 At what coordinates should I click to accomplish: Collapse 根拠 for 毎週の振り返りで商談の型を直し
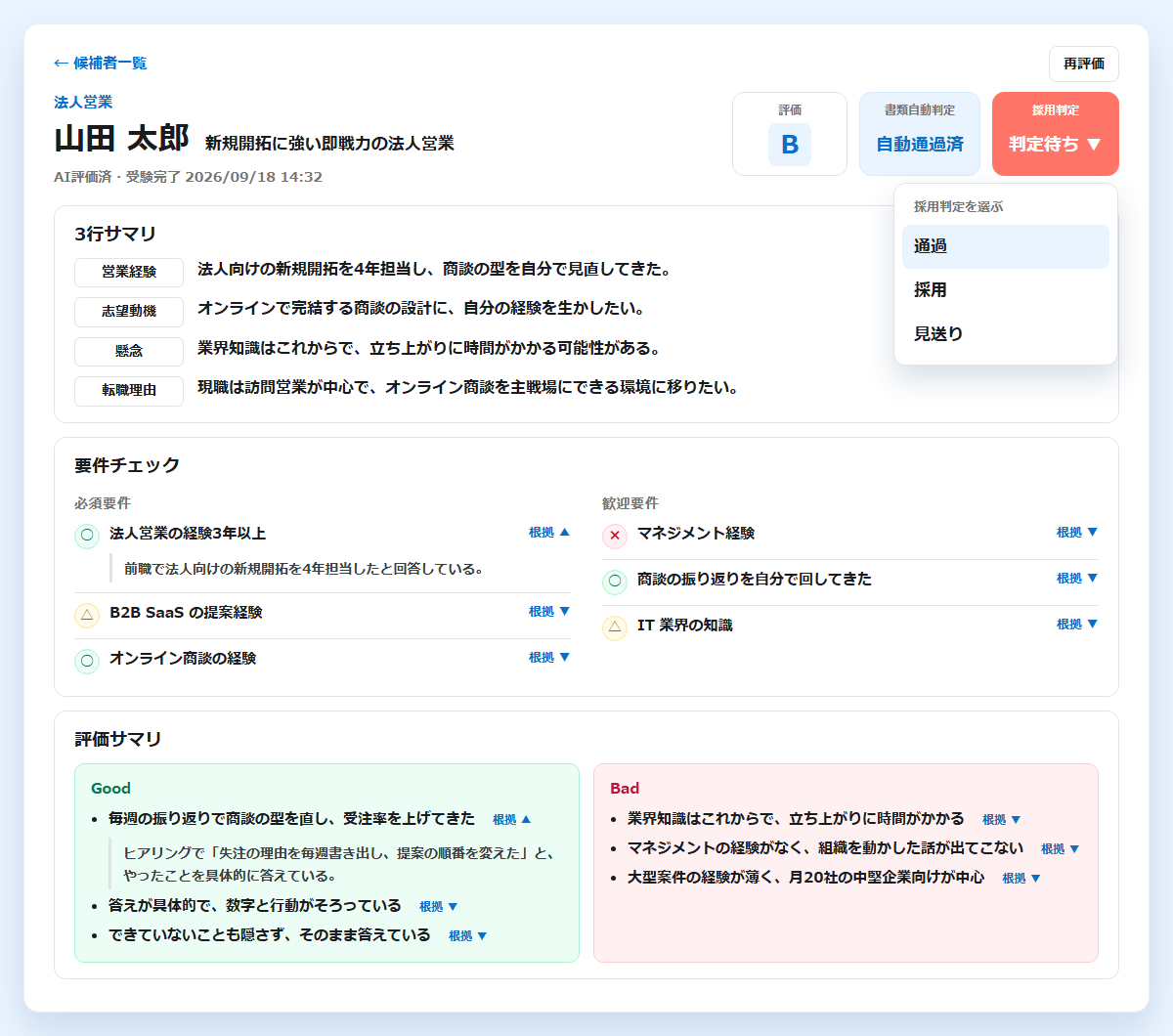pos(512,820)
